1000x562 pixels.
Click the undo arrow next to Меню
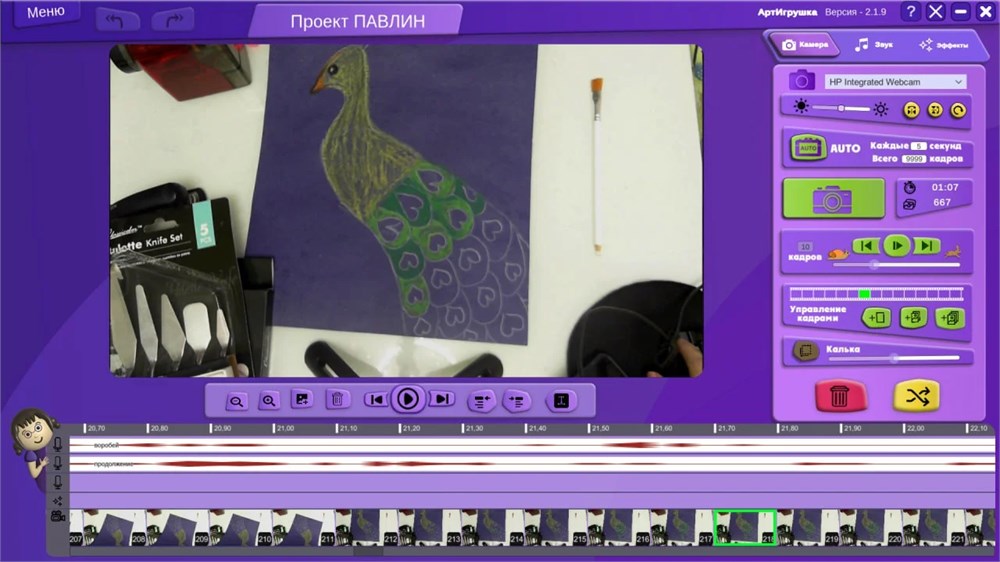click(x=118, y=18)
